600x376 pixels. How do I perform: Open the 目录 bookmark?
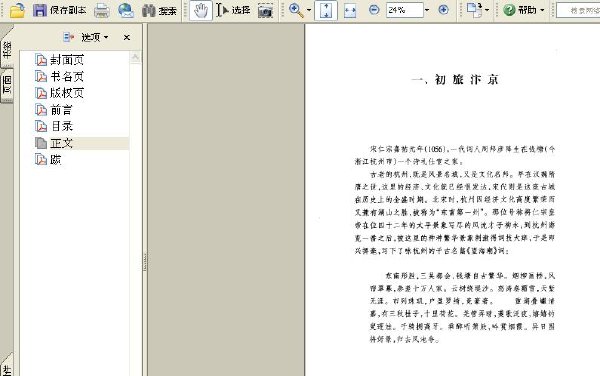(x=61, y=126)
